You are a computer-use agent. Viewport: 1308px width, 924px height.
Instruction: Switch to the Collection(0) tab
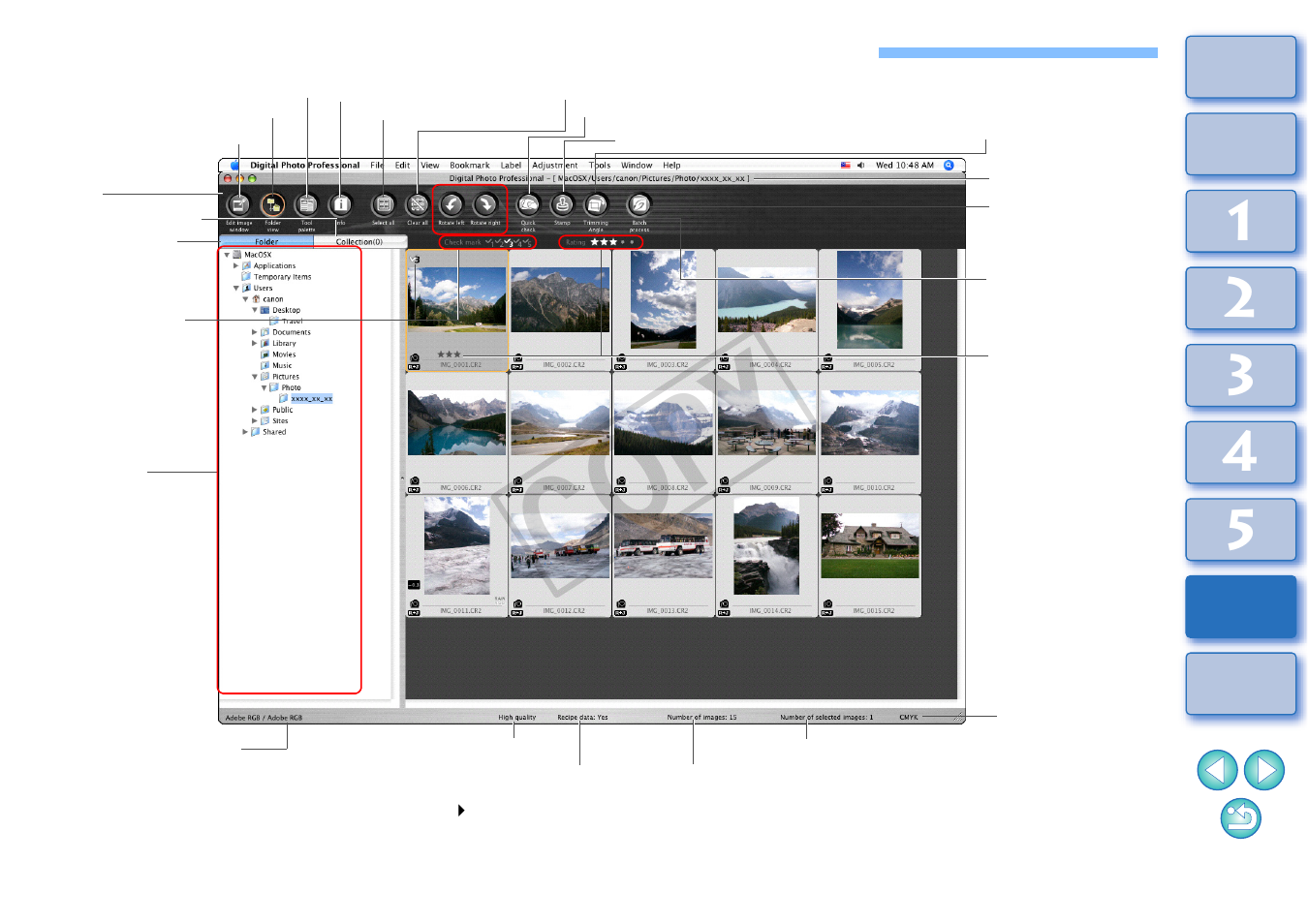(x=358, y=242)
